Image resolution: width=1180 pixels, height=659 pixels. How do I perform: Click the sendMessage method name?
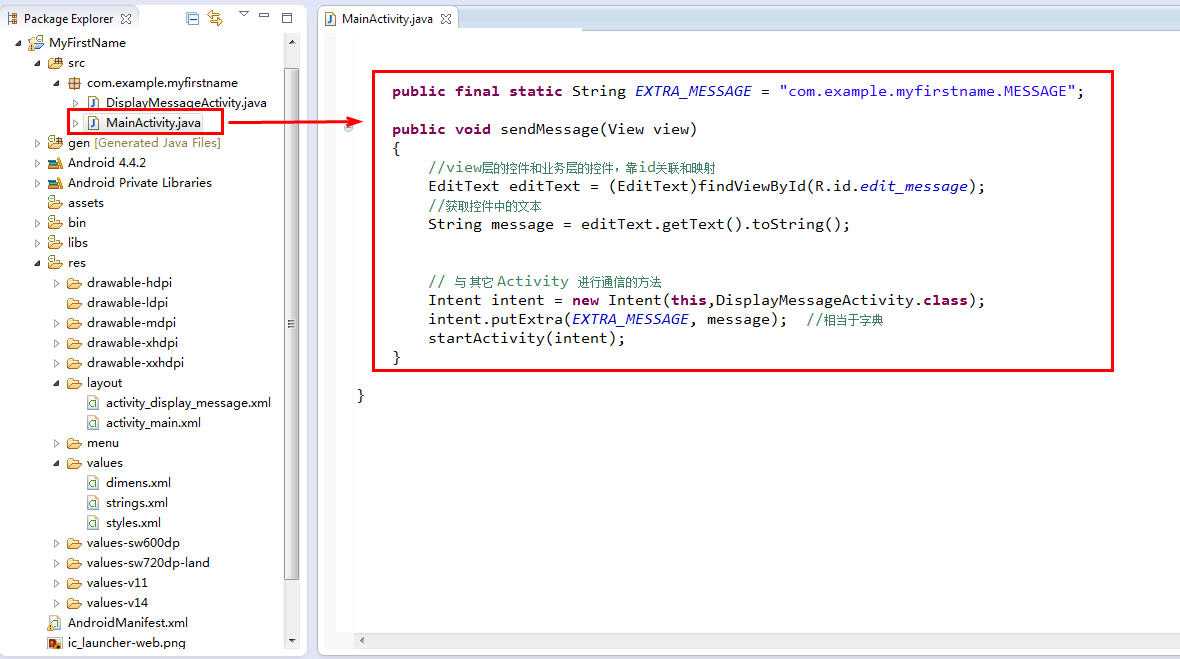[x=549, y=129]
